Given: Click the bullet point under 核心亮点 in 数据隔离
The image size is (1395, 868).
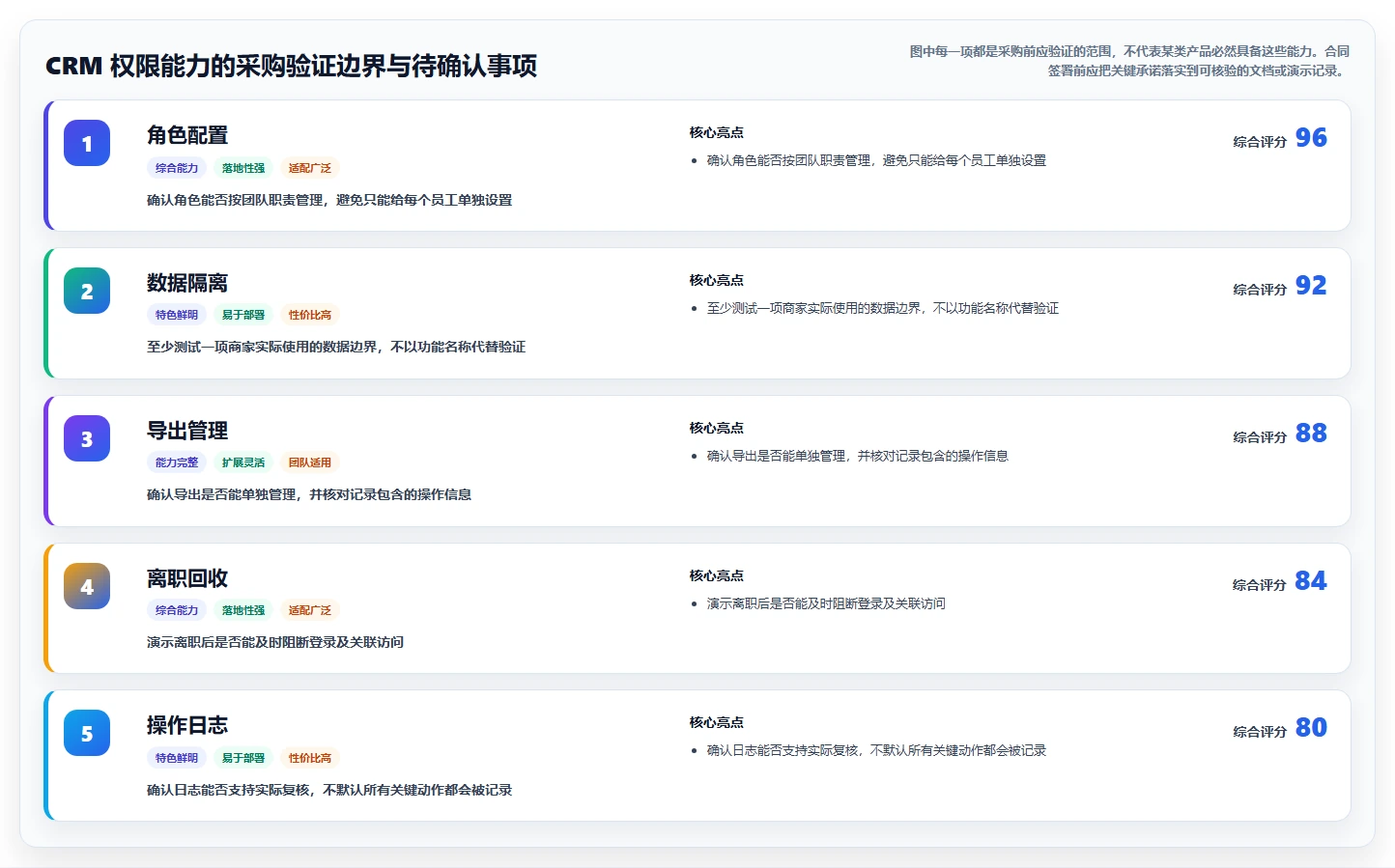Looking at the screenshot, I should pyautogui.click(x=883, y=308).
